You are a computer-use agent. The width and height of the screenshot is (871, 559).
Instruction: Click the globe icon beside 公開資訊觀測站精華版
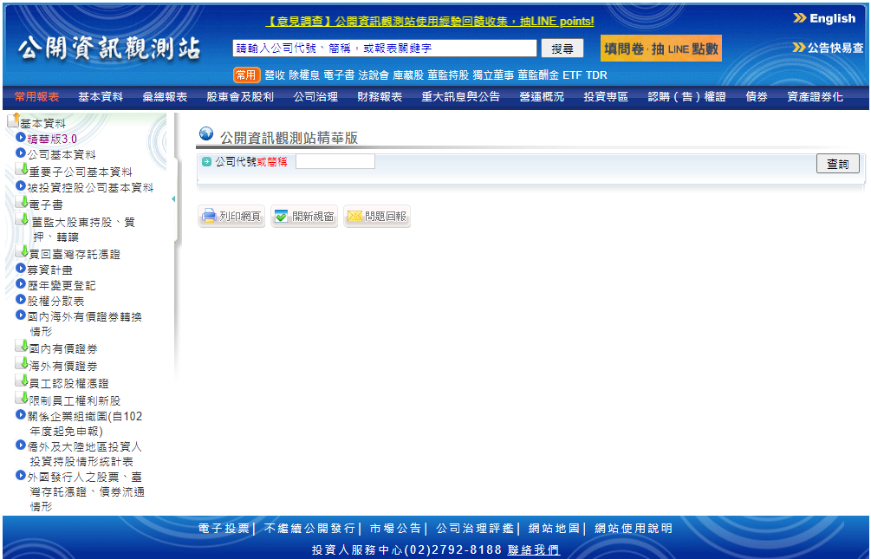point(206,133)
